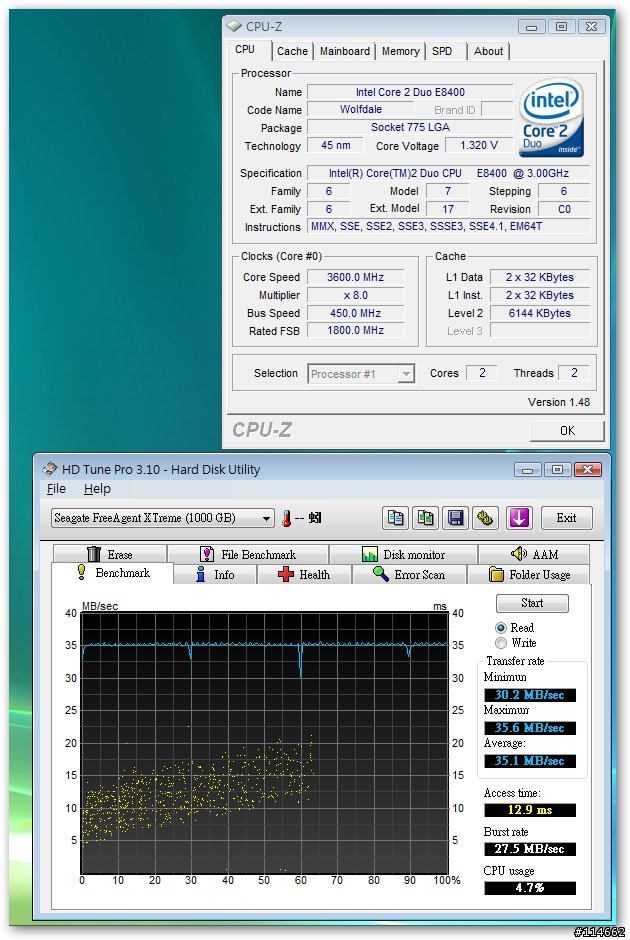Open the AAM tab
Image resolution: width=630 pixels, height=940 pixels.
pos(534,554)
